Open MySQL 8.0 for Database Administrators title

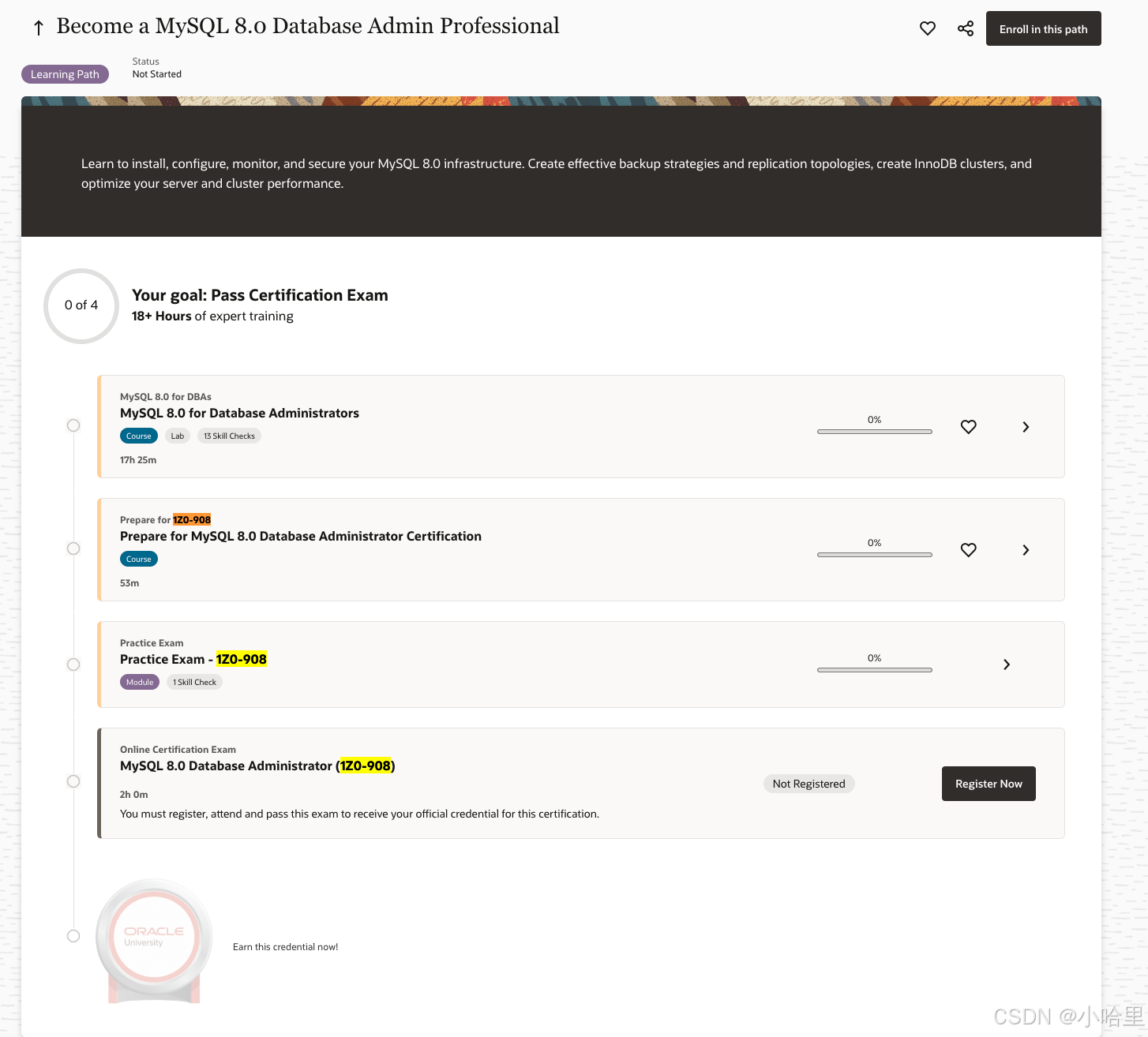[239, 413]
